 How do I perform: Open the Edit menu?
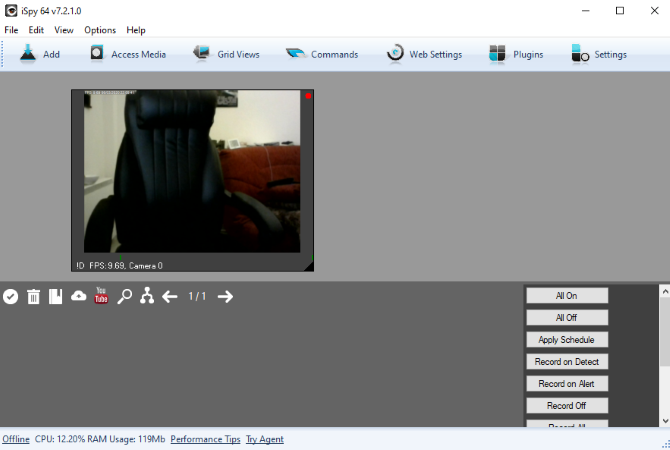pos(36,30)
